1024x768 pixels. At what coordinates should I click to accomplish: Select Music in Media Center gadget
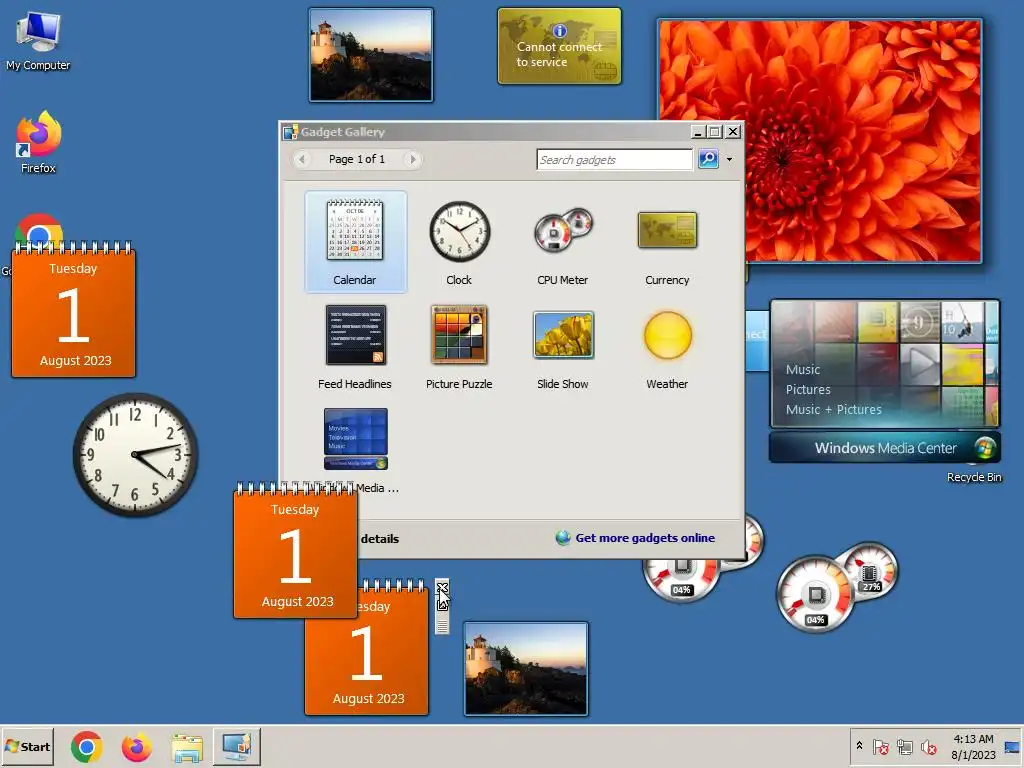click(x=803, y=370)
